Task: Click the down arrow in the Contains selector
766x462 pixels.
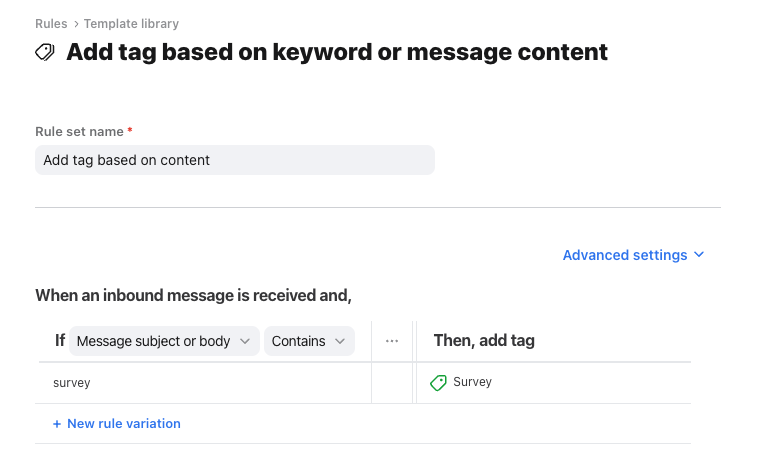Action: coord(340,341)
